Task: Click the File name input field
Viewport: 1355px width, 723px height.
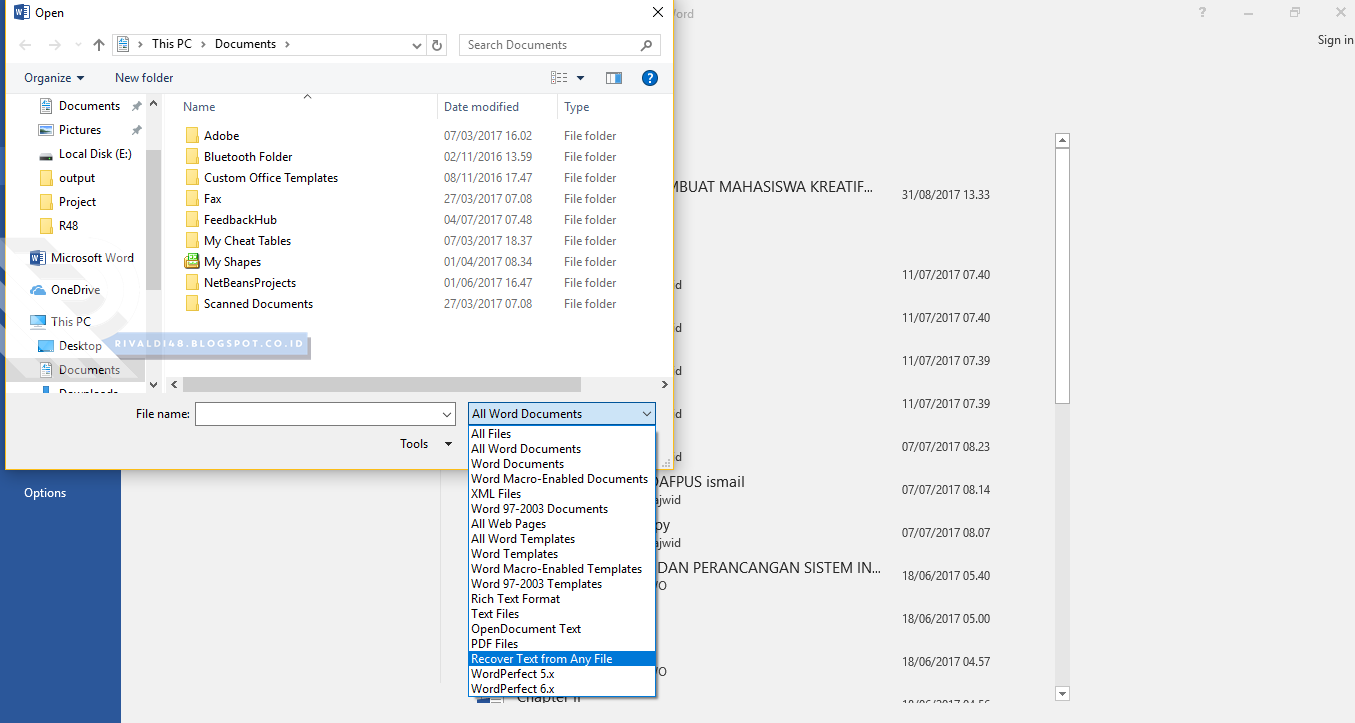Action: [325, 414]
